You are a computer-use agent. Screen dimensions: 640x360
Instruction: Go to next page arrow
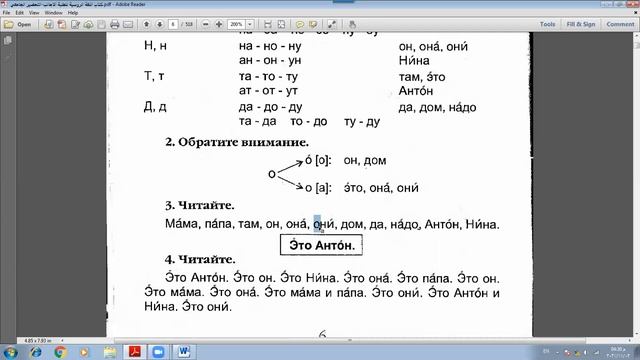[160, 24]
